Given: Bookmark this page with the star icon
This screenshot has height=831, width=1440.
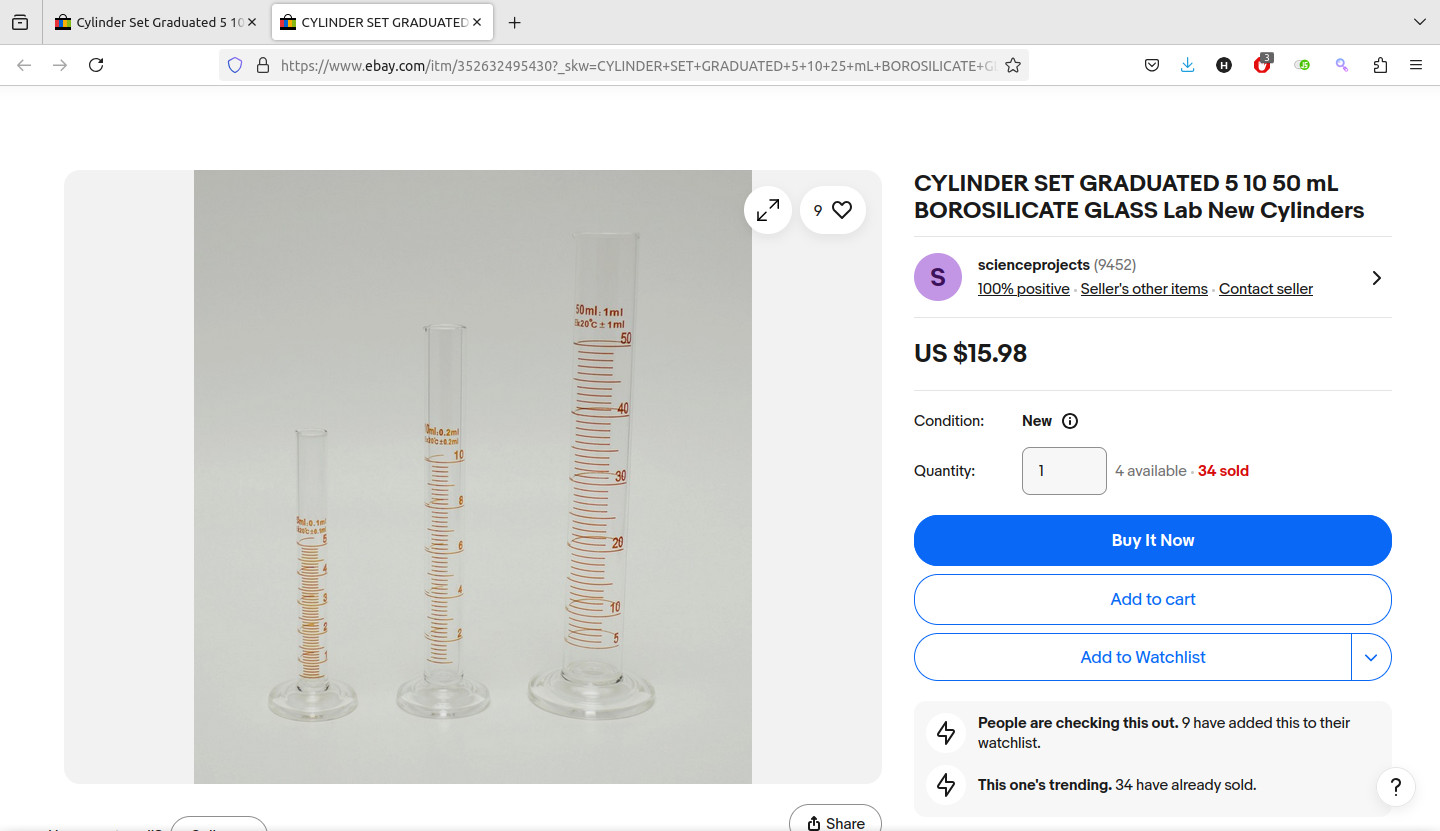Looking at the screenshot, I should [x=1013, y=65].
